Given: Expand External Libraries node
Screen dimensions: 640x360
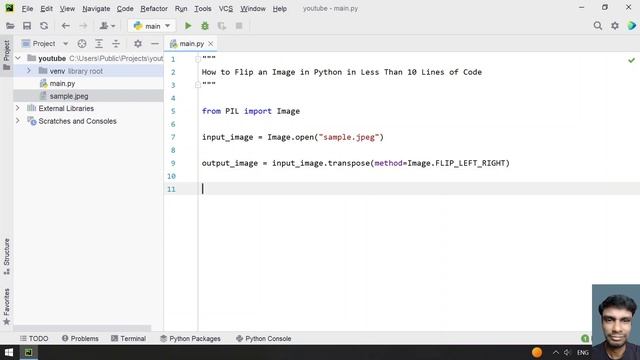Looking at the screenshot, I should click(x=18, y=108).
